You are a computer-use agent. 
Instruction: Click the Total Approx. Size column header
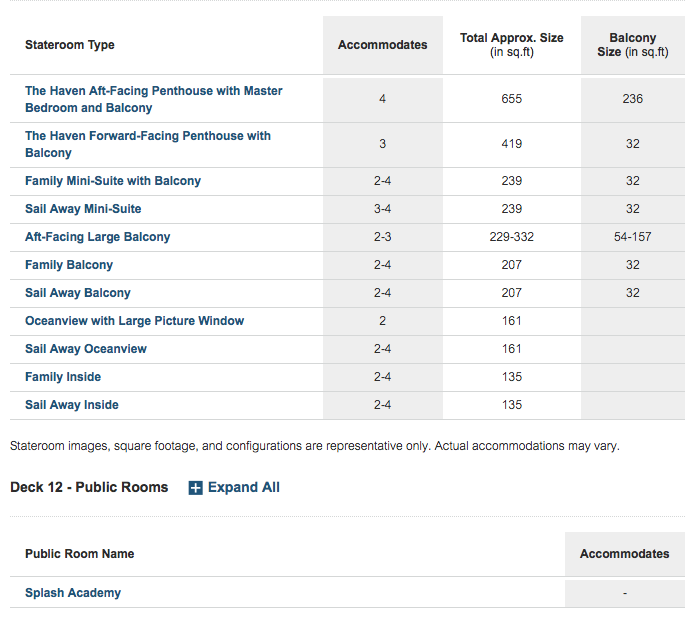512,45
